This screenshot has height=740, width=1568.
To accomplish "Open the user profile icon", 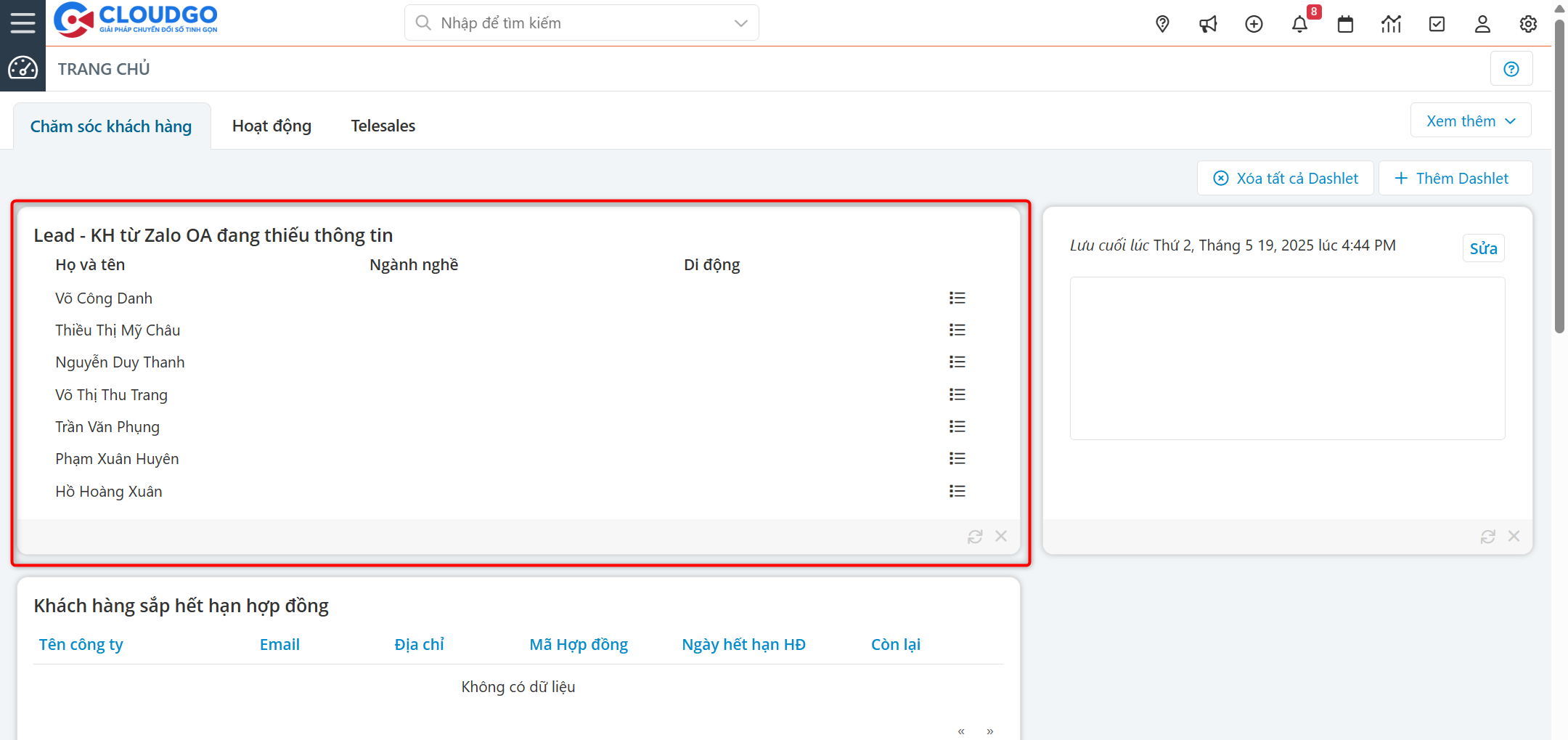I will tap(1482, 24).
